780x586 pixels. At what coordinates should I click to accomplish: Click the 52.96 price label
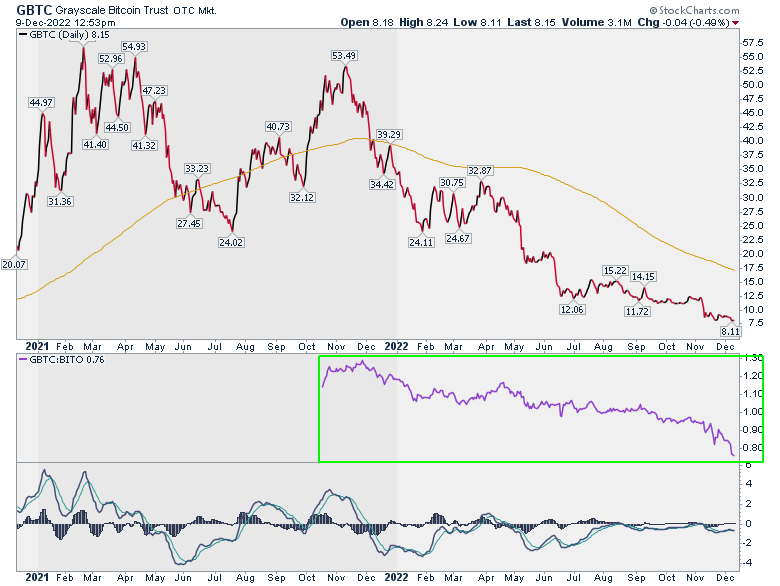tap(110, 59)
